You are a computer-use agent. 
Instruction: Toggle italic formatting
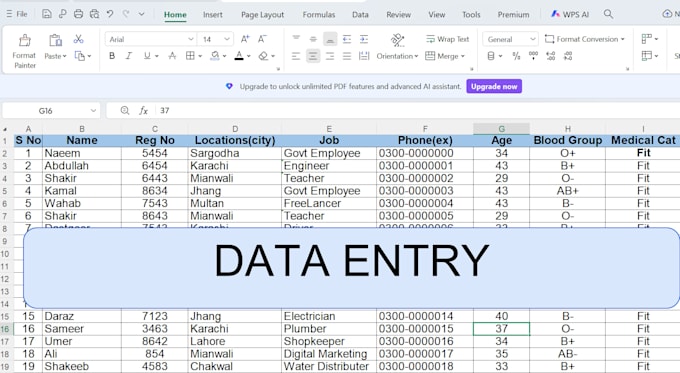pyautogui.click(x=129, y=56)
